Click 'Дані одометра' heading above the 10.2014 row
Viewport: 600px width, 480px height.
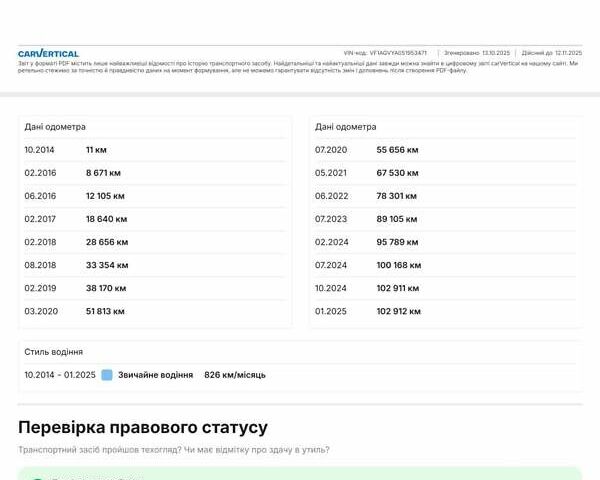click(55, 127)
